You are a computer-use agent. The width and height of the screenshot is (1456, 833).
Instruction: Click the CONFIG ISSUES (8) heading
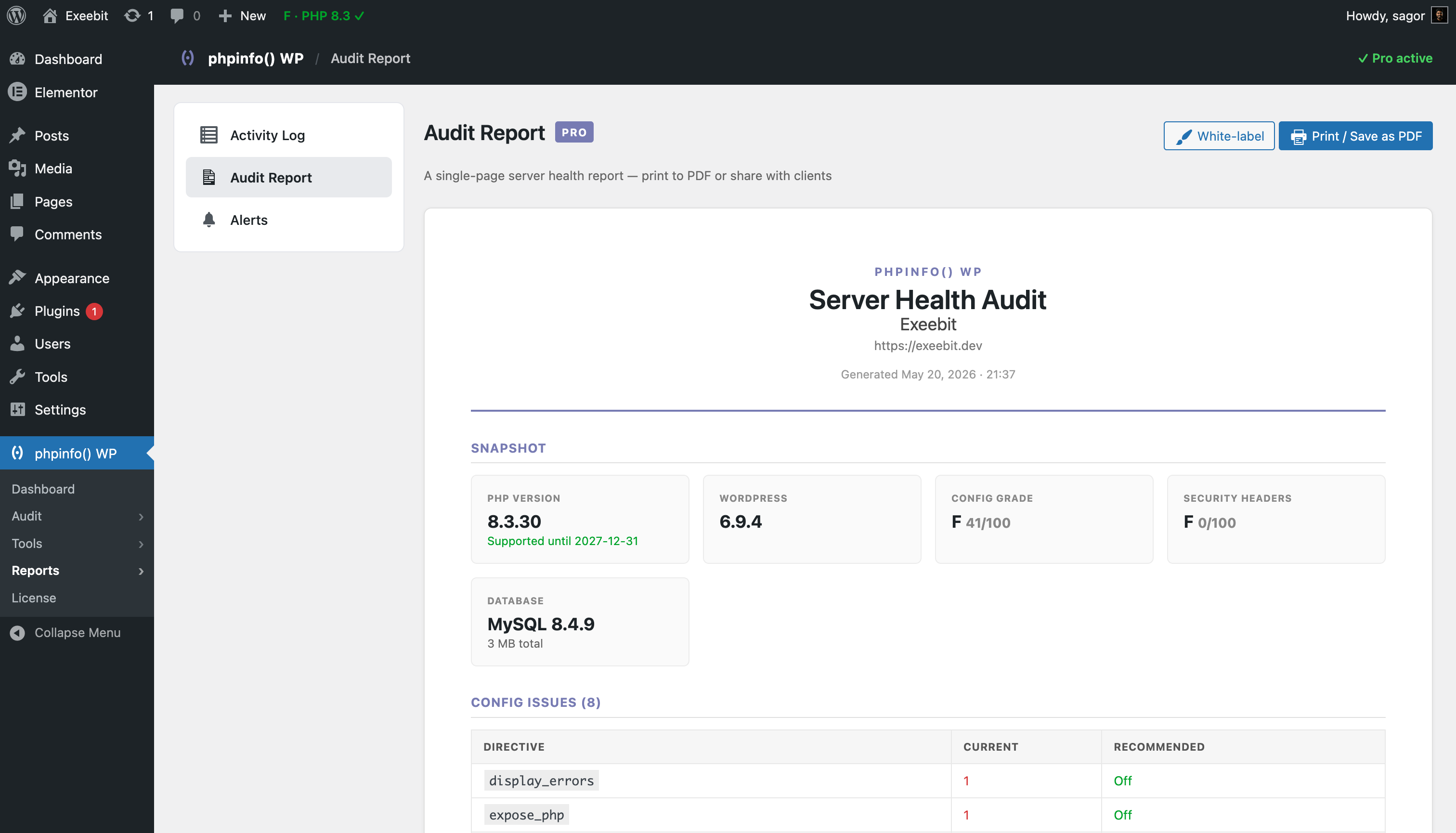coord(536,702)
